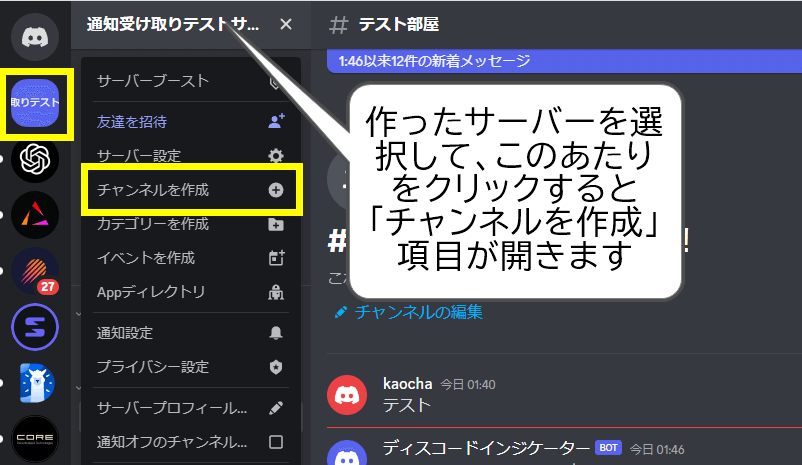Viewport: 802px width, 465px height.
Task: Click ディスコードインジケーター bot name
Action: [x=486, y=448]
